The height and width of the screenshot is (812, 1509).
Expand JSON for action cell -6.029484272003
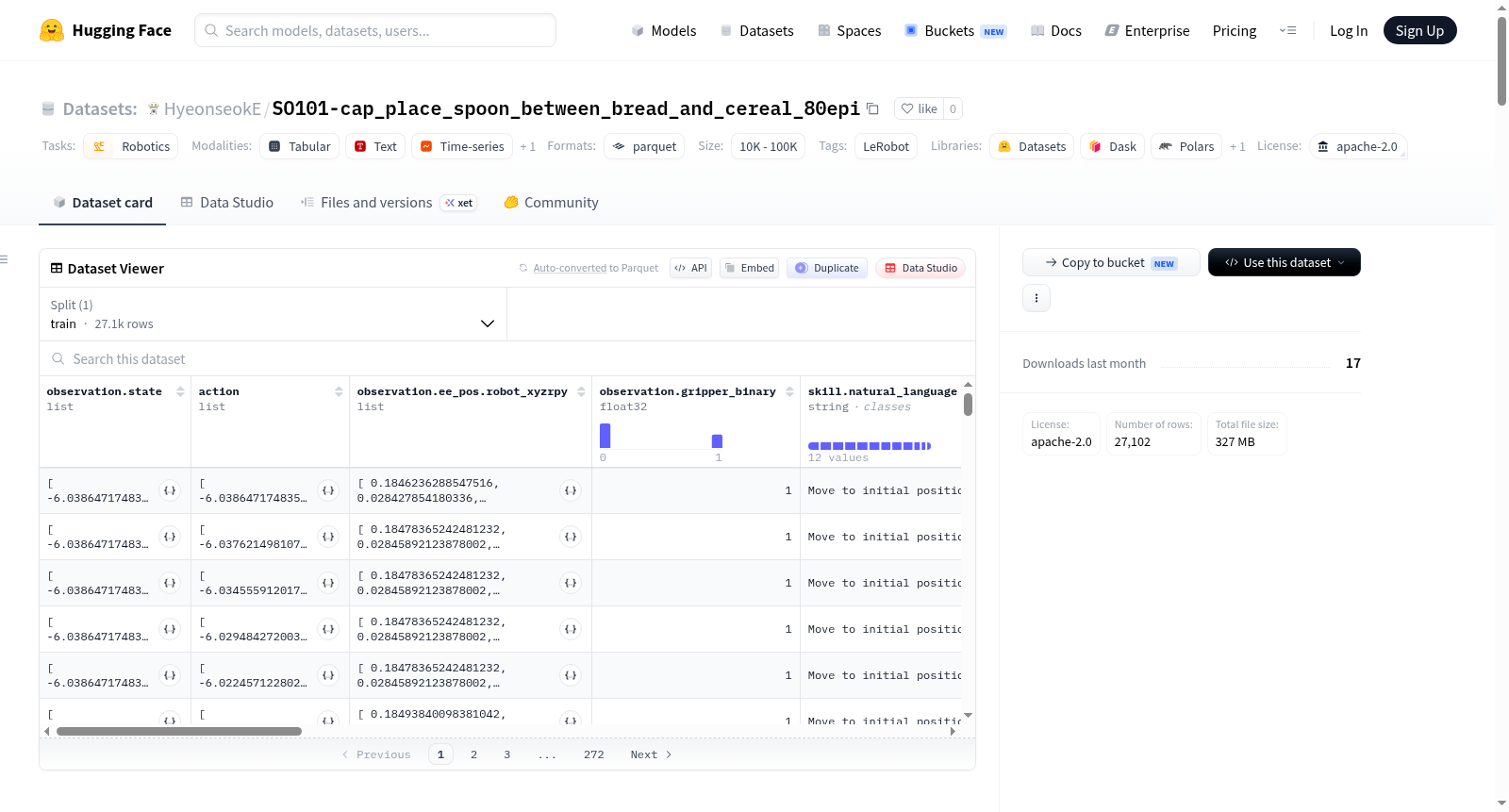[x=328, y=629]
